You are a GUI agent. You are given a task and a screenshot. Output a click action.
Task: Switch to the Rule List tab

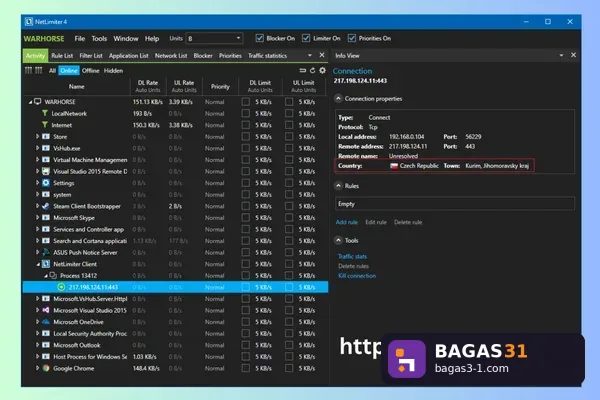[62, 56]
